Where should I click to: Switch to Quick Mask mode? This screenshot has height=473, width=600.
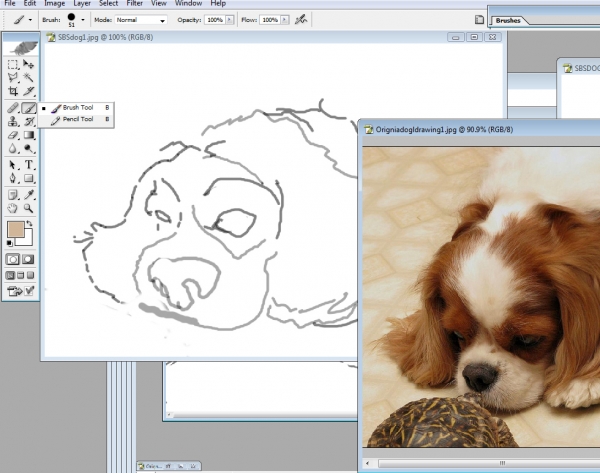click(28, 259)
